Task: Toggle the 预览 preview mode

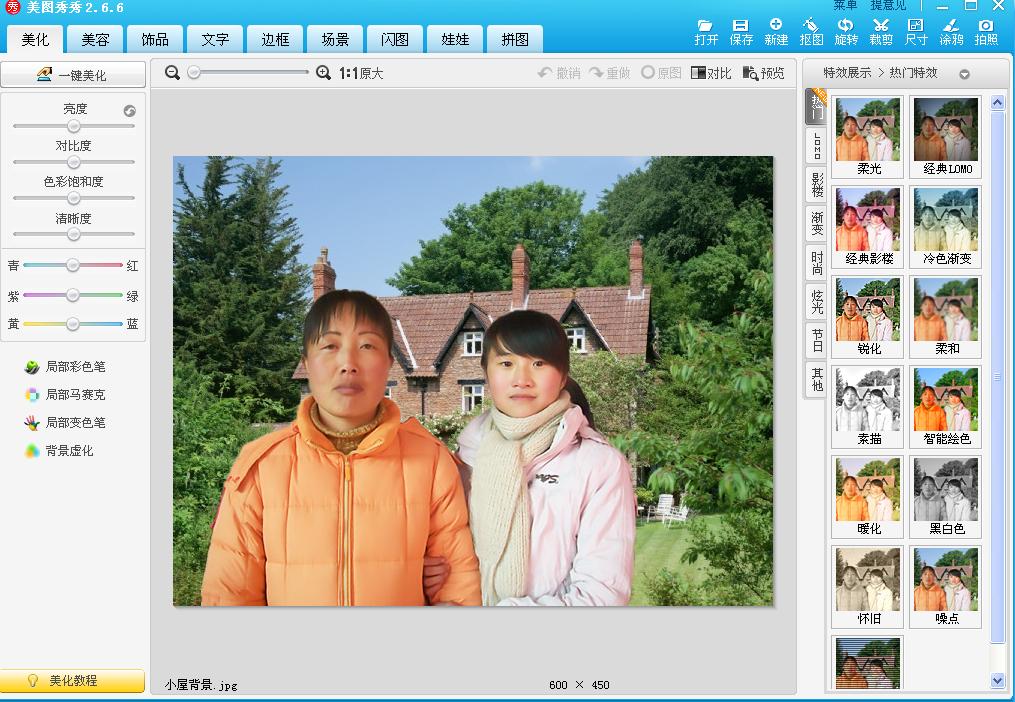Action: point(763,73)
